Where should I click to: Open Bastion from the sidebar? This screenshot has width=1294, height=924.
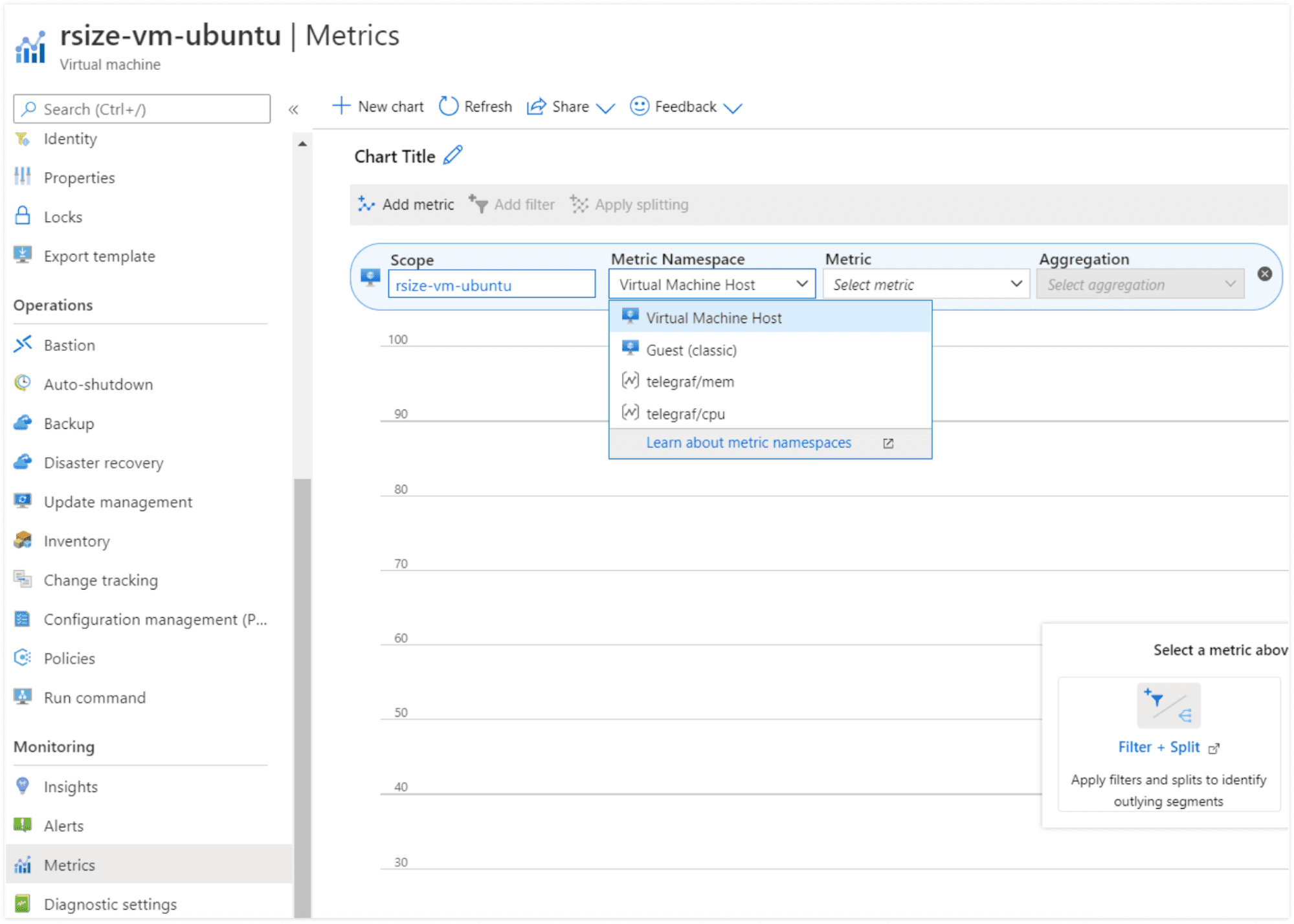click(x=69, y=345)
